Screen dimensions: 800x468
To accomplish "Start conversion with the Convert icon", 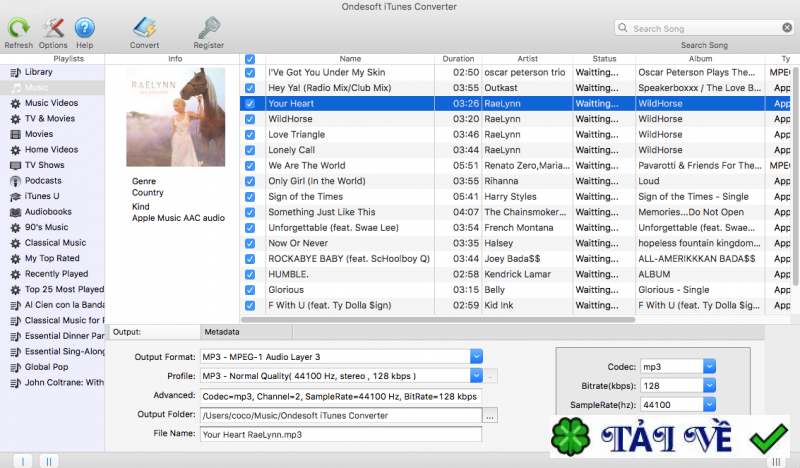I will pyautogui.click(x=144, y=28).
